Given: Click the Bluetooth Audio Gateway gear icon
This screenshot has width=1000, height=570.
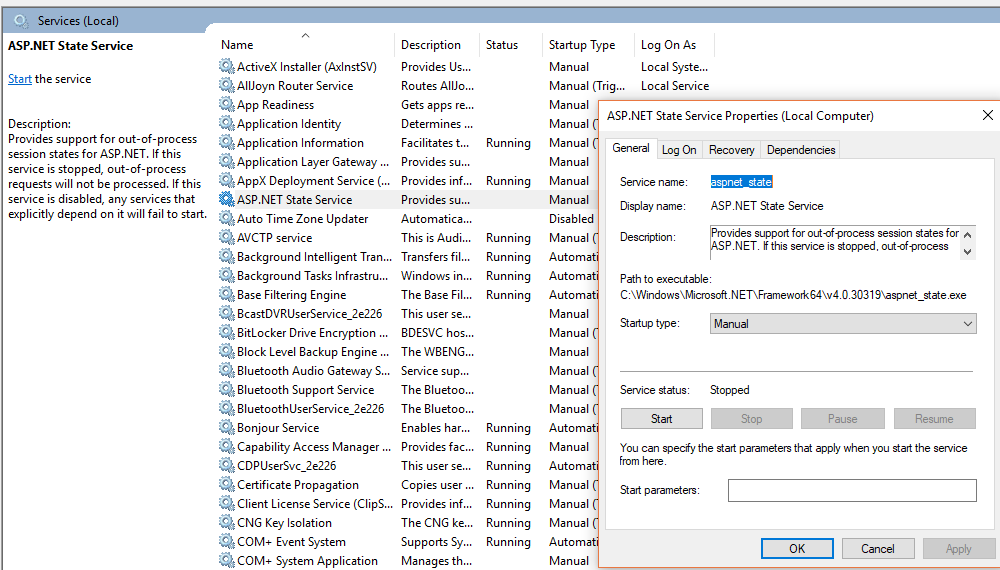Looking at the screenshot, I should pyautogui.click(x=226, y=370).
